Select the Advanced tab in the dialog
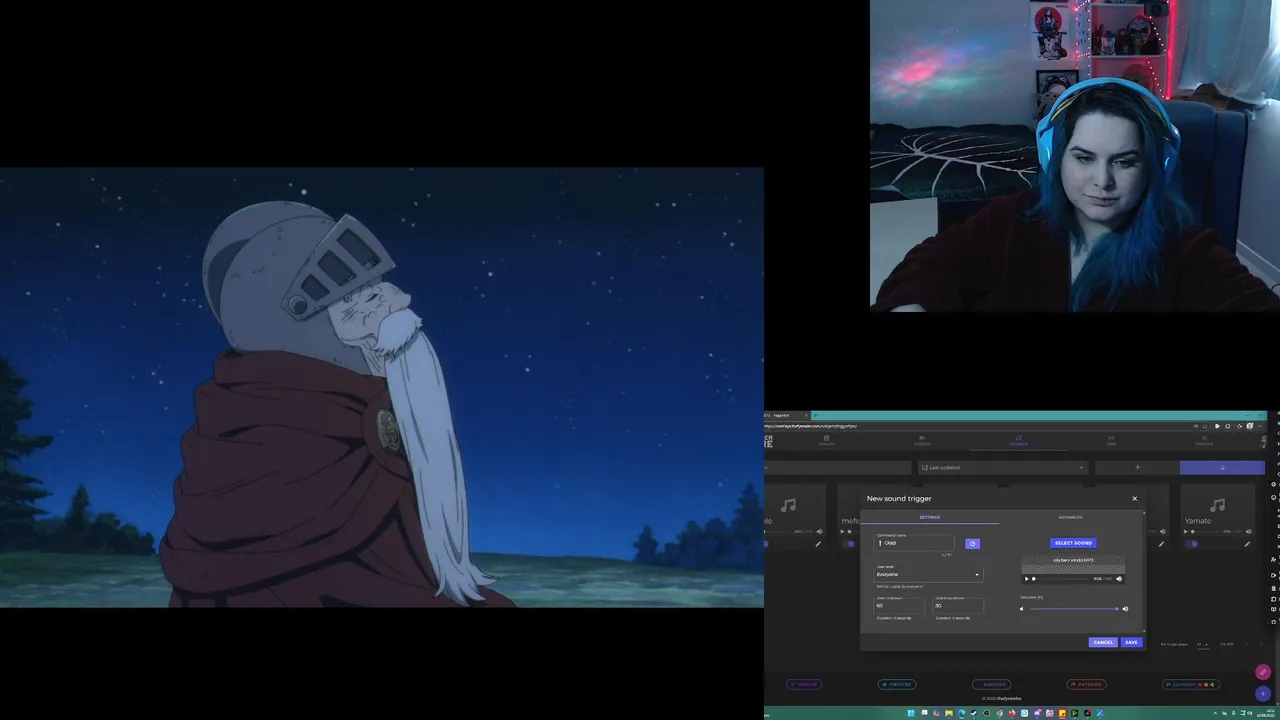This screenshot has width=1280, height=720. pos(1071,517)
